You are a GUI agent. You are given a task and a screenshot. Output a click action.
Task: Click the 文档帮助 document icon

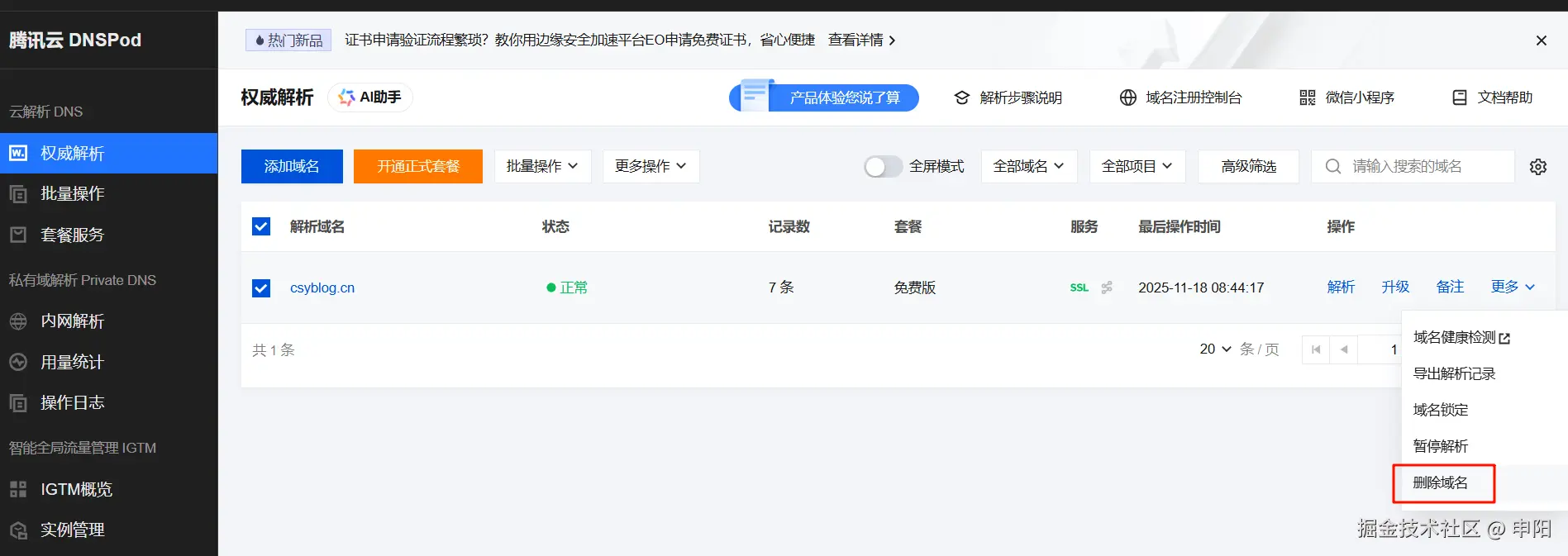(1460, 97)
